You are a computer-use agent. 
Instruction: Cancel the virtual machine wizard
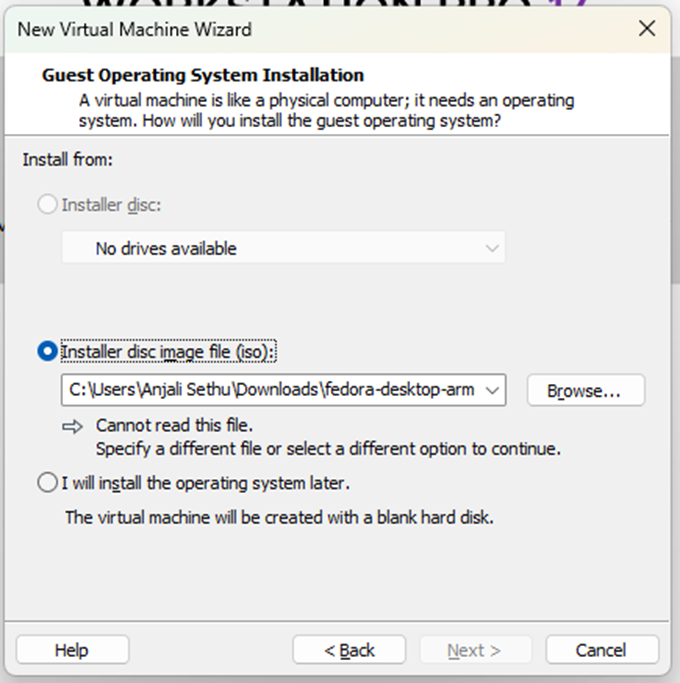[601, 650]
